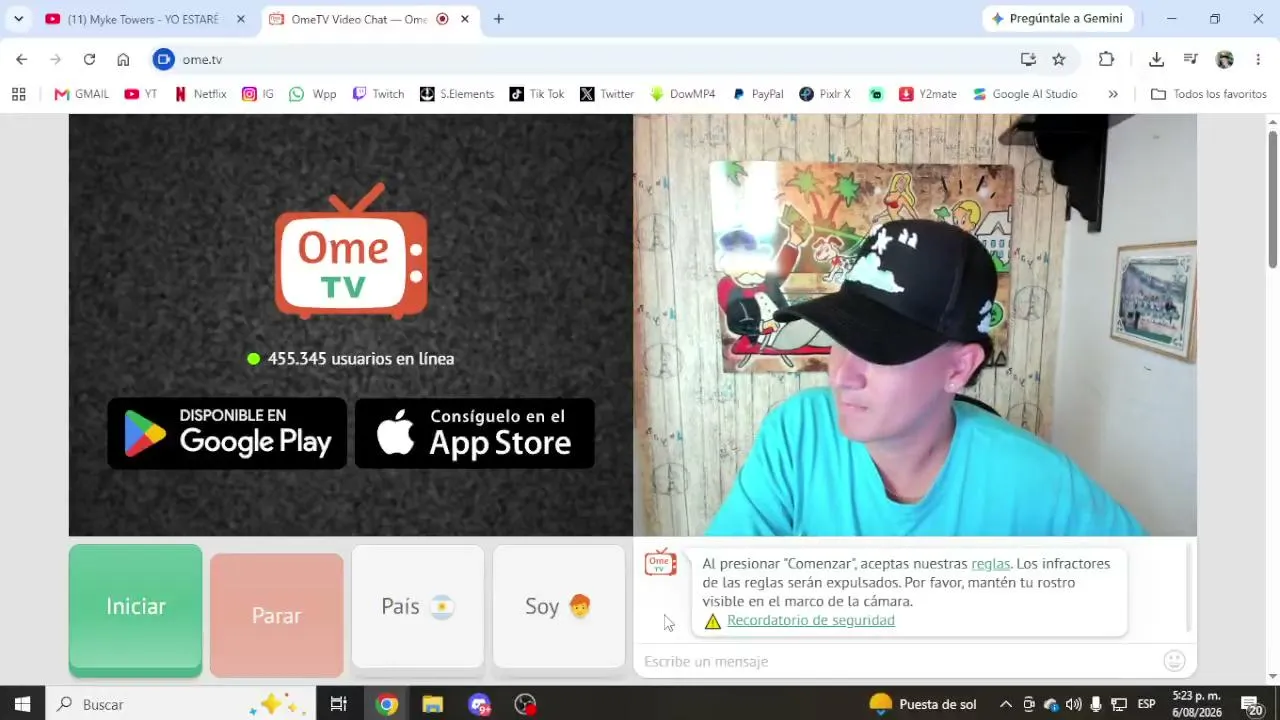Open the GMAIL bookmark
This screenshot has width=1280, height=720.
click(x=81, y=94)
